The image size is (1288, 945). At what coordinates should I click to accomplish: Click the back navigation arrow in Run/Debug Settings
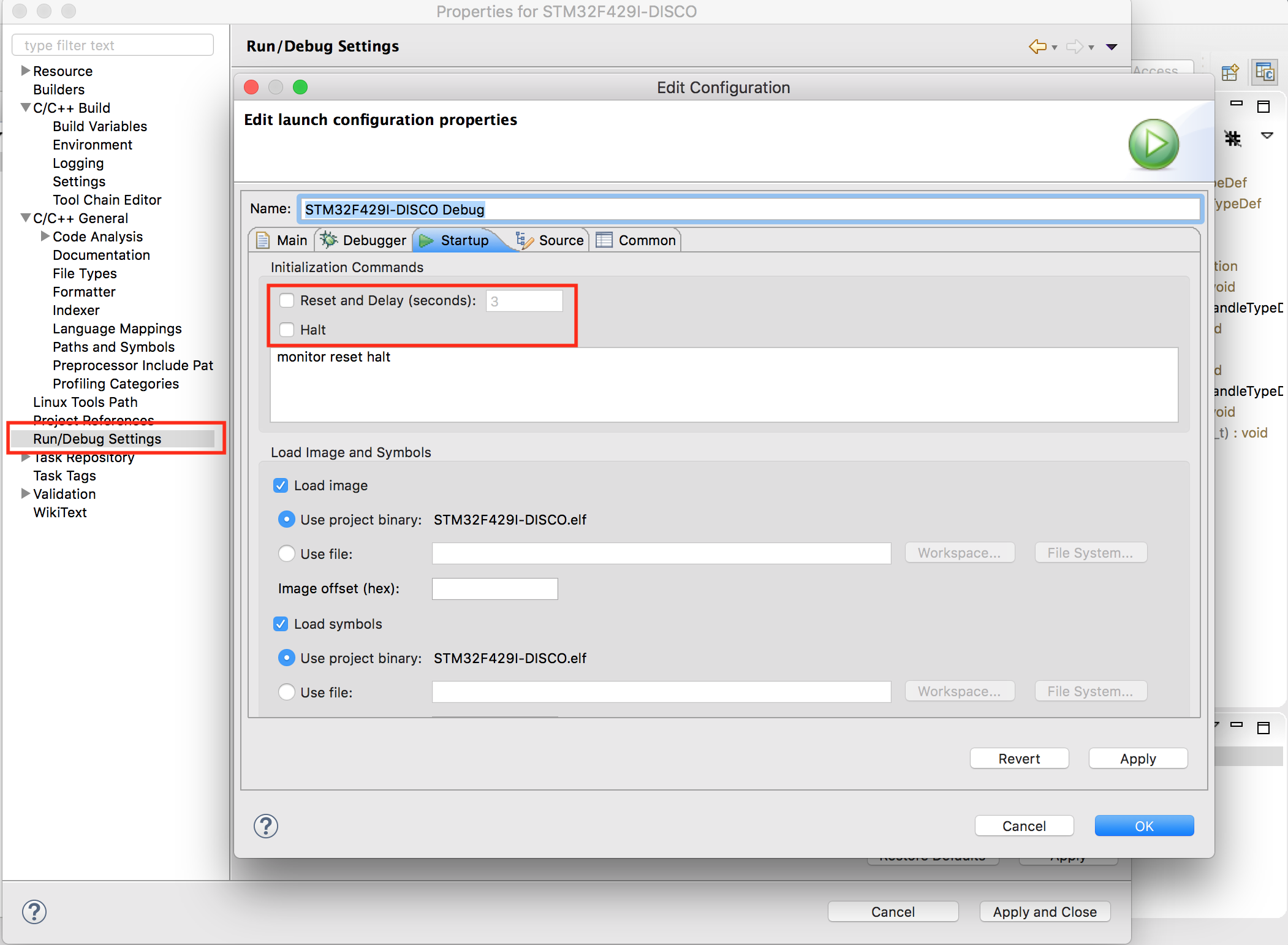point(1037,47)
